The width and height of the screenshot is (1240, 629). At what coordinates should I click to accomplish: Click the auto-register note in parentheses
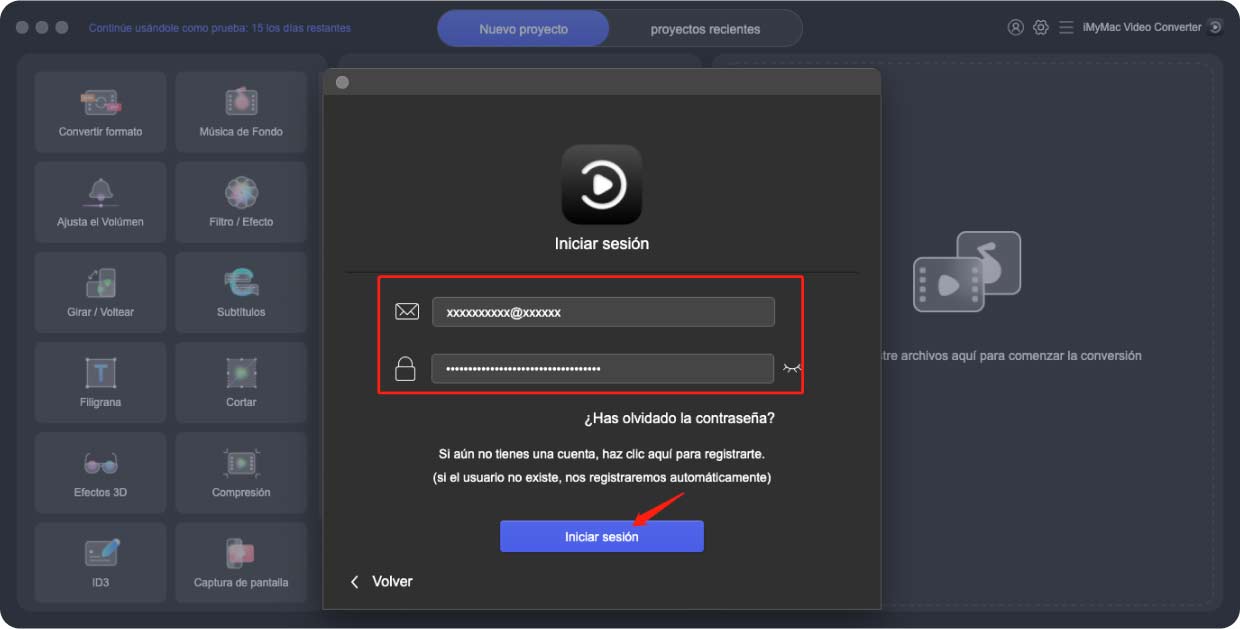[602, 478]
